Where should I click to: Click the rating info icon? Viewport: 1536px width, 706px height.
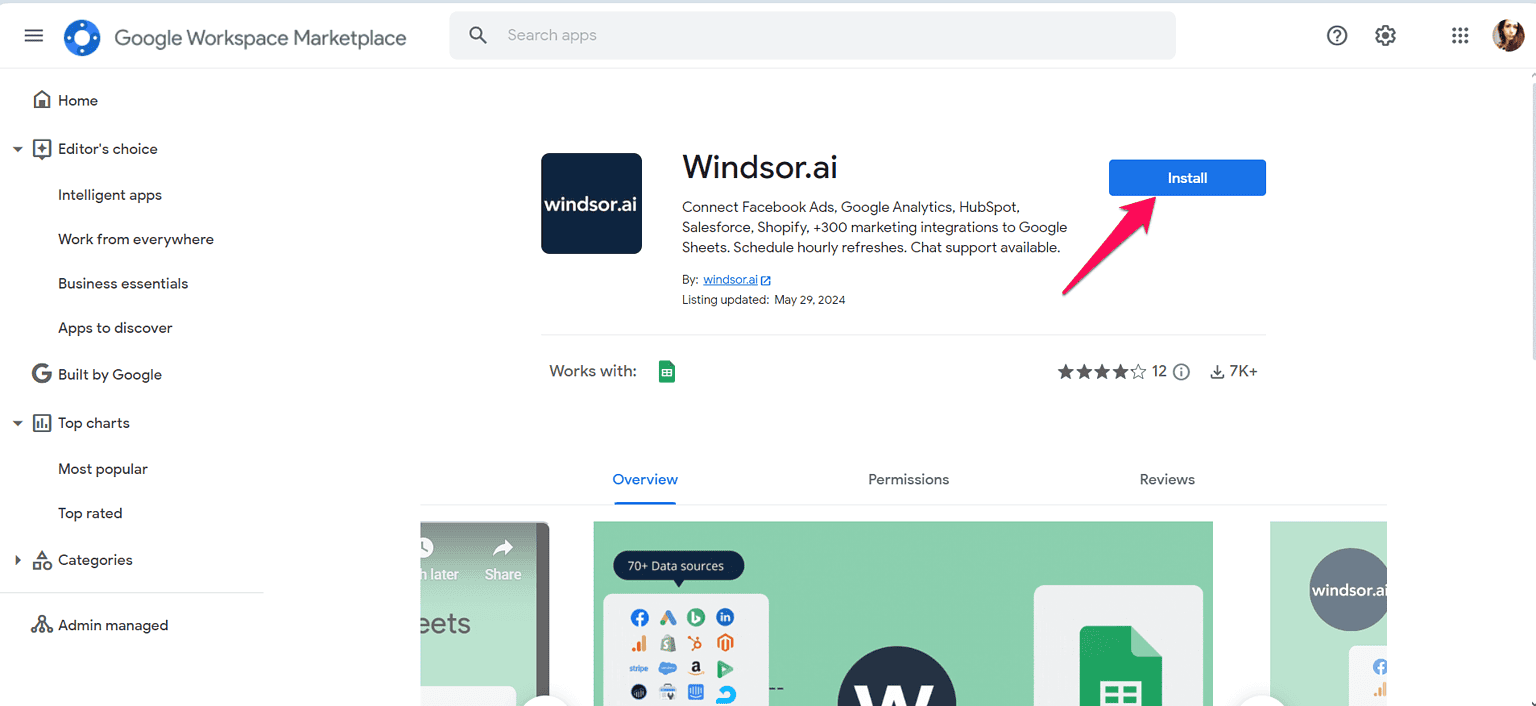click(1181, 372)
